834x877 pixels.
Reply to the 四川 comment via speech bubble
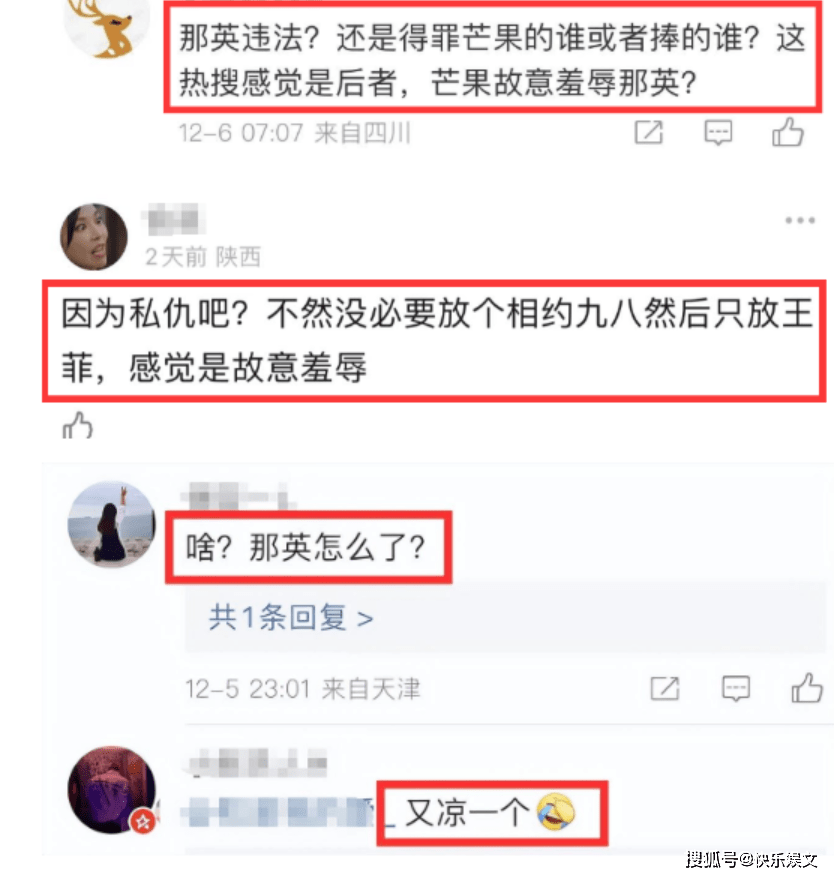point(718,133)
